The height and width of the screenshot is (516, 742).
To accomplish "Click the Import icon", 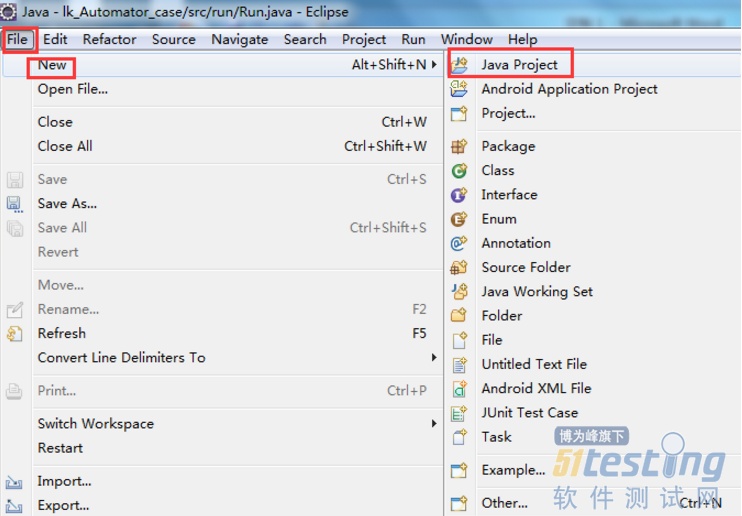I will [x=14, y=482].
